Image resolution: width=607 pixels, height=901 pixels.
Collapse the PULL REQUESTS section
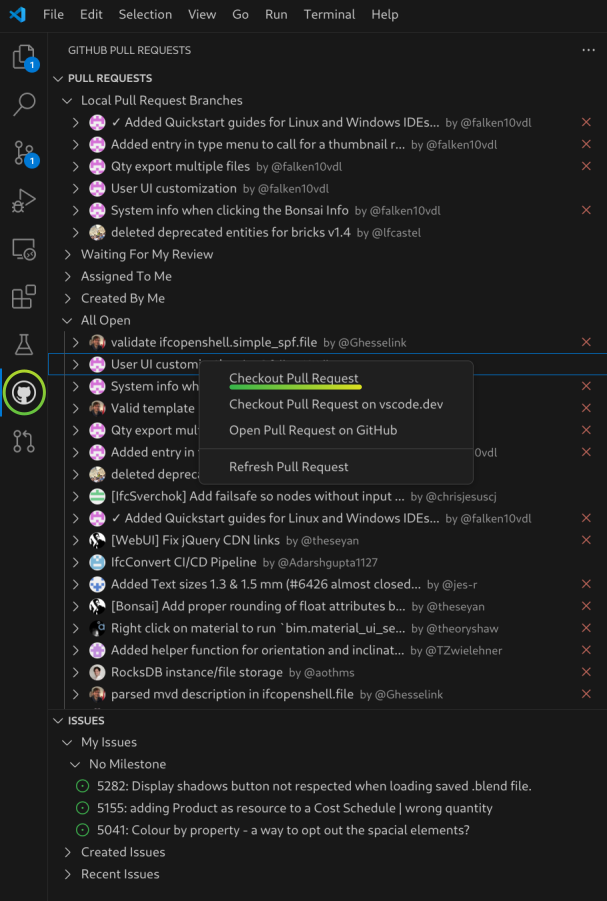pyautogui.click(x=57, y=78)
